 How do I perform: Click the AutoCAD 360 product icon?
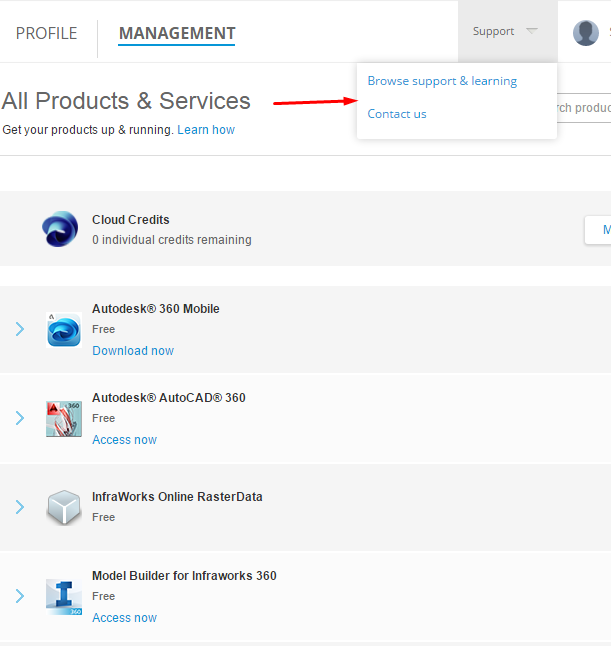64,419
